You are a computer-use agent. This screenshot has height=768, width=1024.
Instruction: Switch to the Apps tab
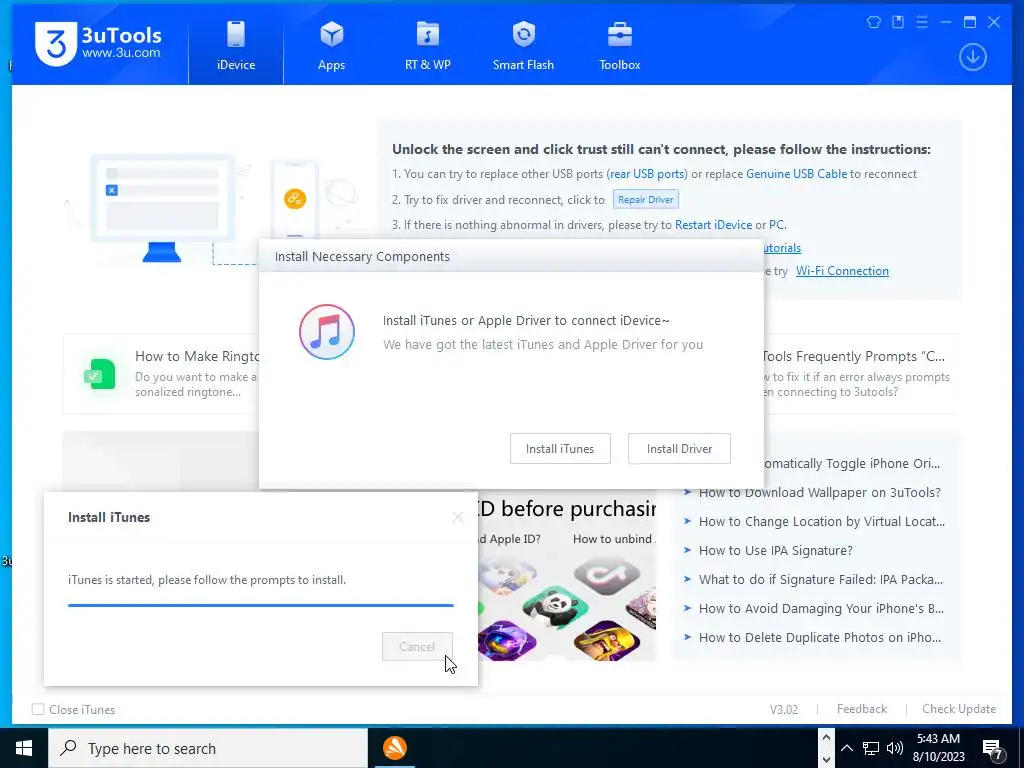pos(332,46)
